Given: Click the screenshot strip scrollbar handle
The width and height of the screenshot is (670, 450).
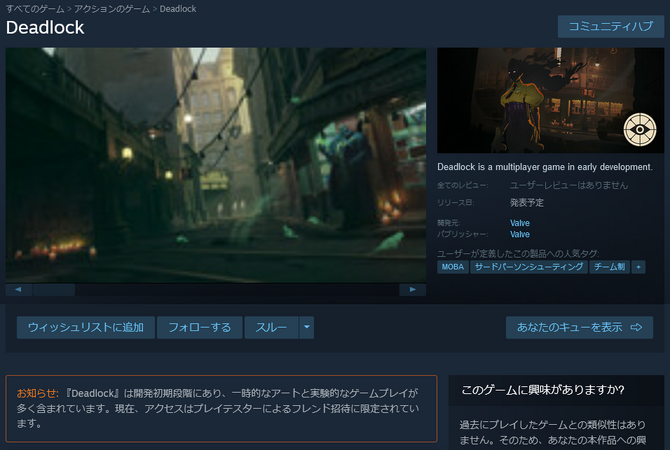Looking at the screenshot, I should point(50,290).
